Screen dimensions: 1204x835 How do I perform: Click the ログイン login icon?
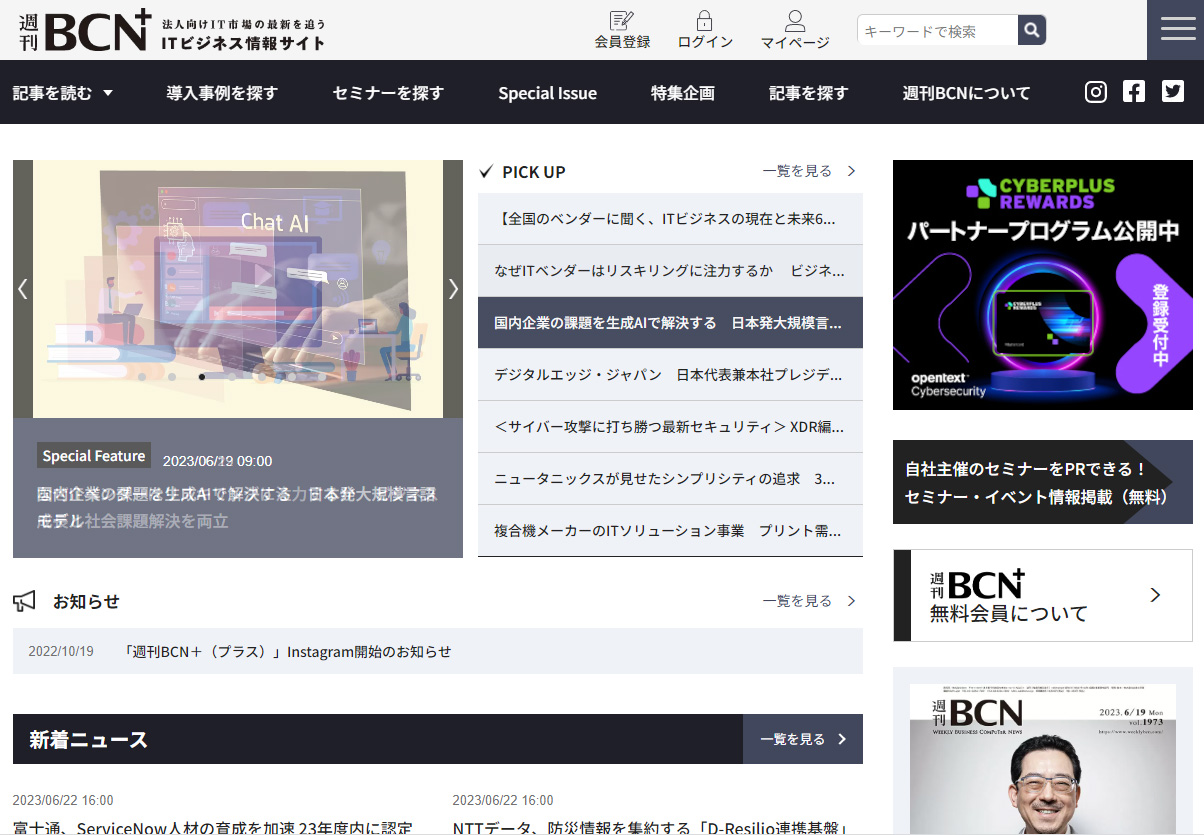(x=705, y=28)
